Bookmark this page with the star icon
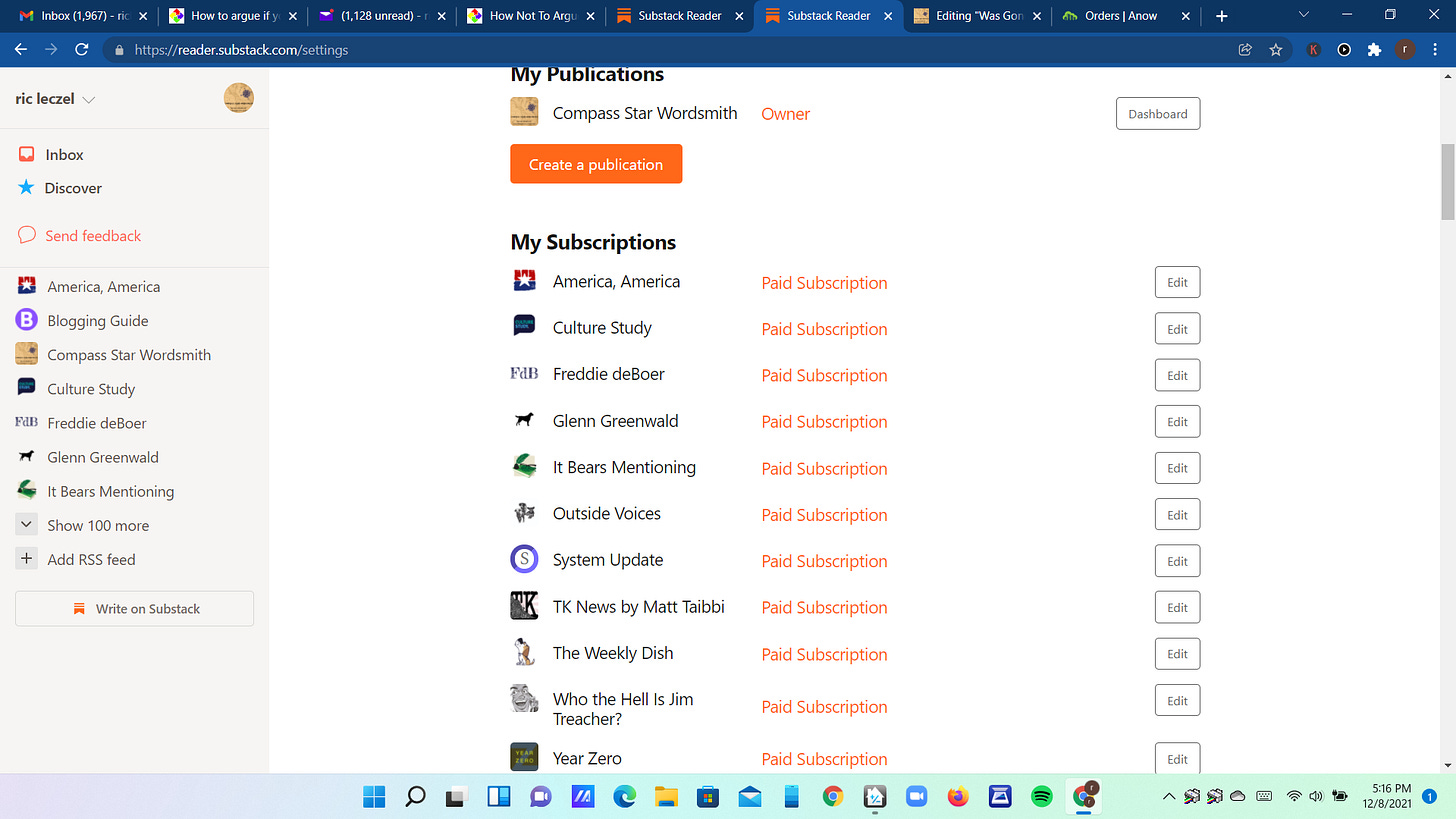Viewport: 1456px width, 819px height. point(1275,49)
